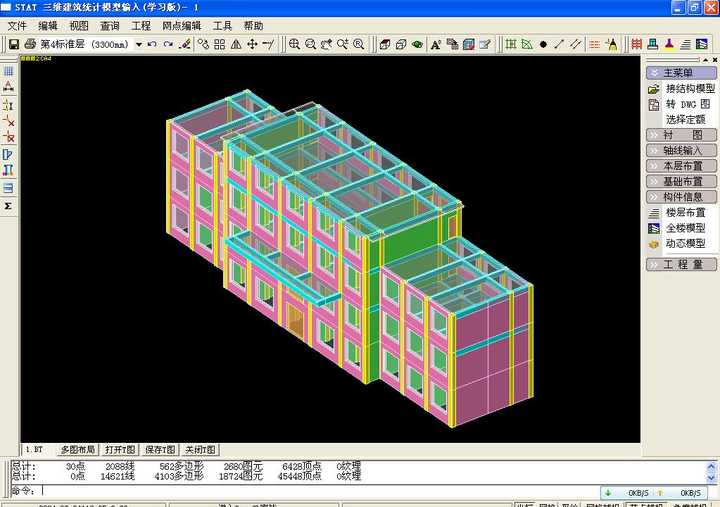Click the 1.BT drawing tab
This screenshot has width=720, height=507.
pyautogui.click(x=34, y=450)
